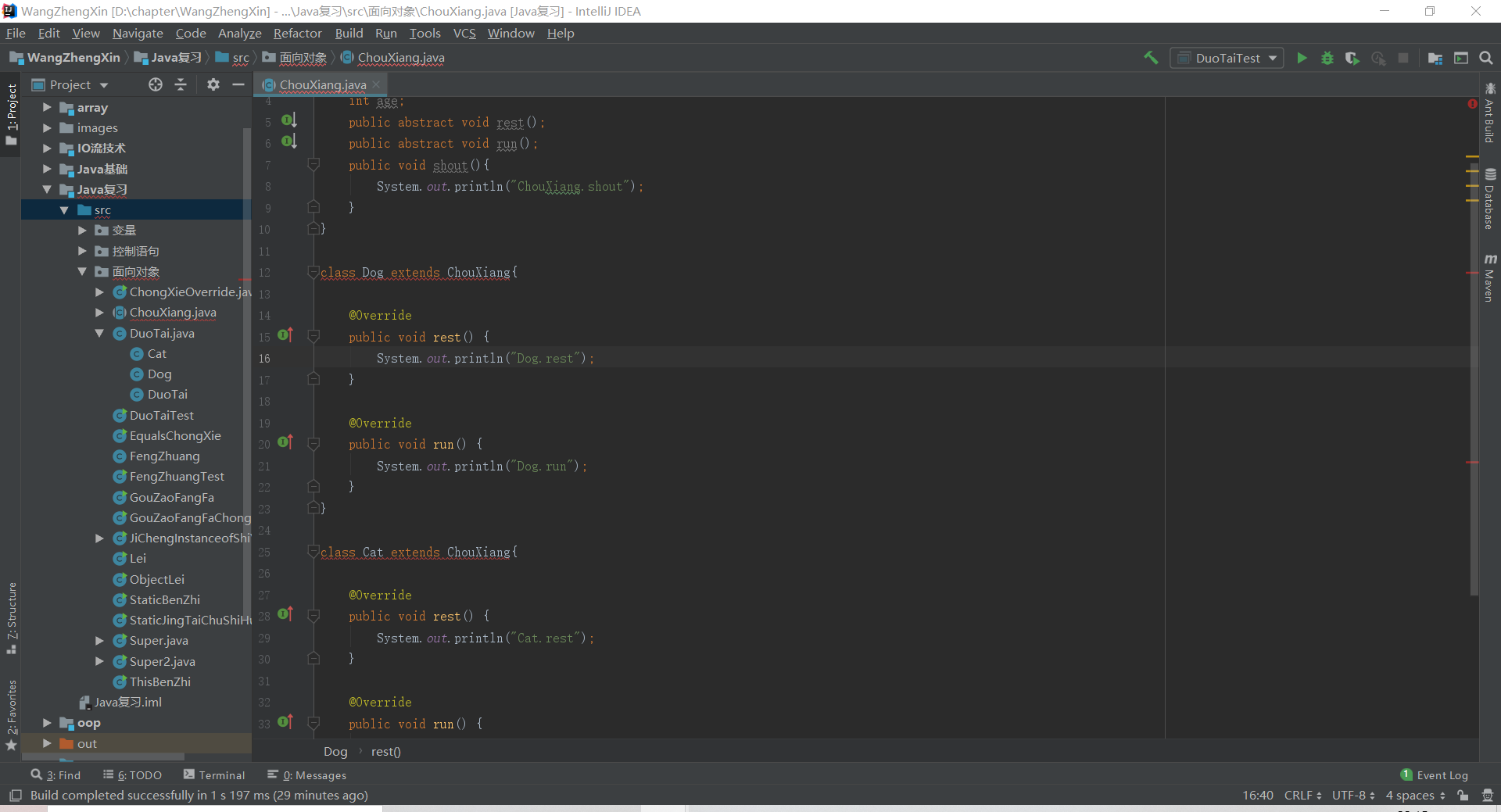Change CRLF line separator in status bar
This screenshot has height=812, width=1501.
(x=1302, y=796)
